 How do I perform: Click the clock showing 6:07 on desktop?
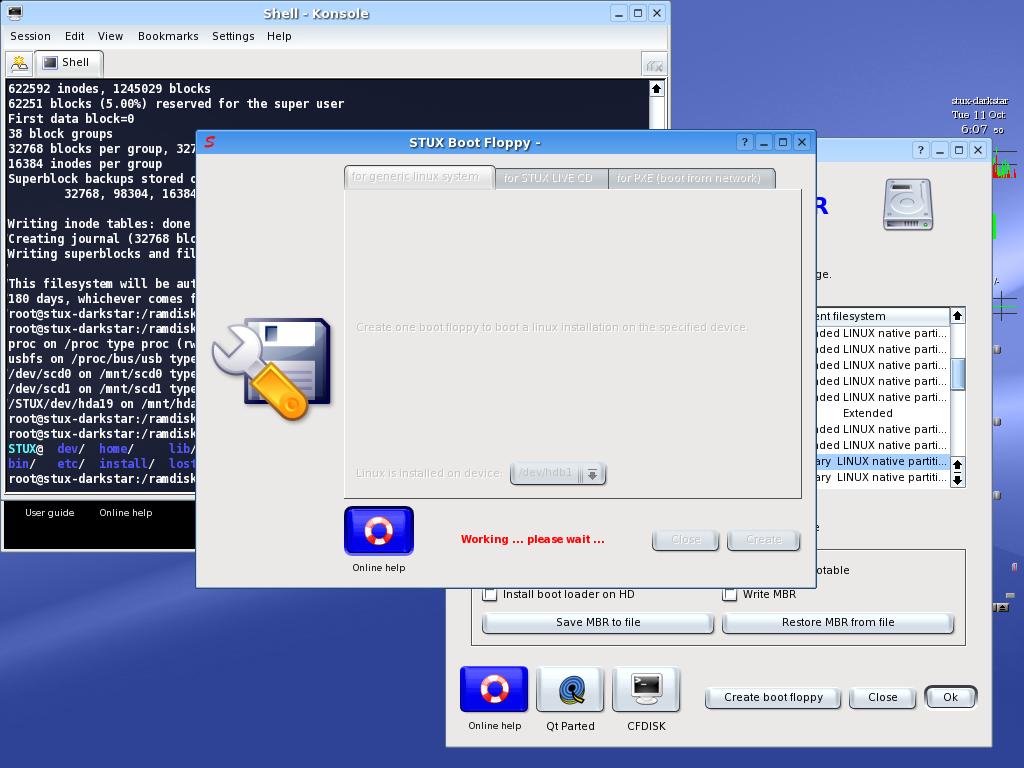974,129
